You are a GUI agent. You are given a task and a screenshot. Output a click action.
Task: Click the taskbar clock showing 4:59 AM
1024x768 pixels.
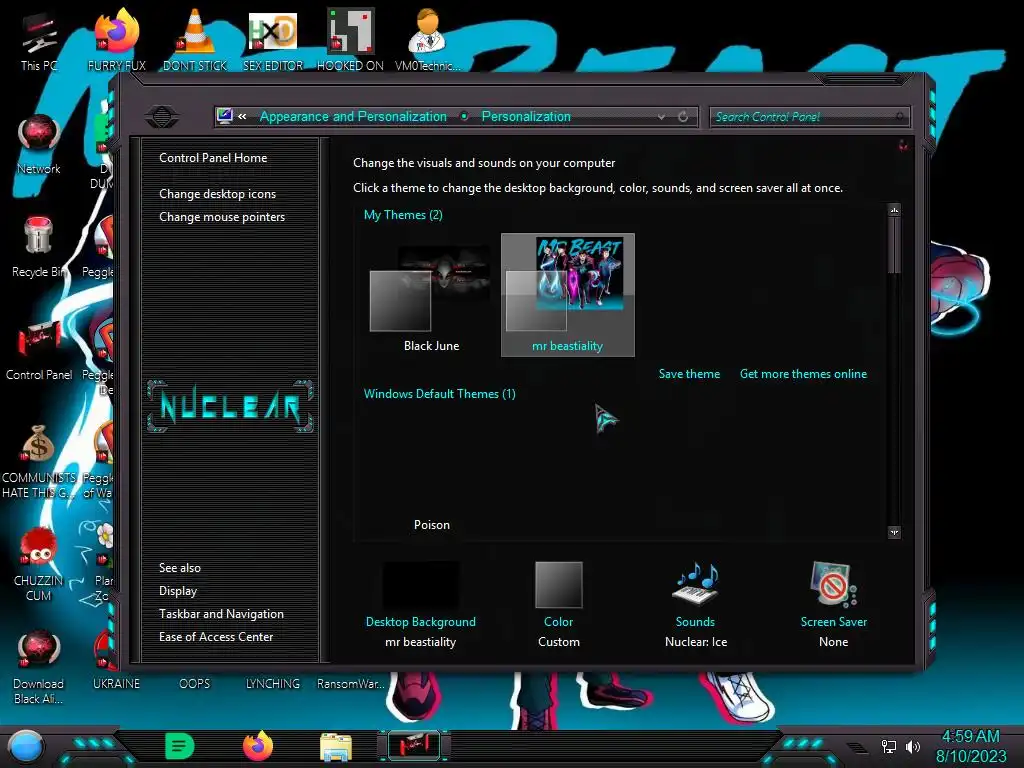(970, 736)
